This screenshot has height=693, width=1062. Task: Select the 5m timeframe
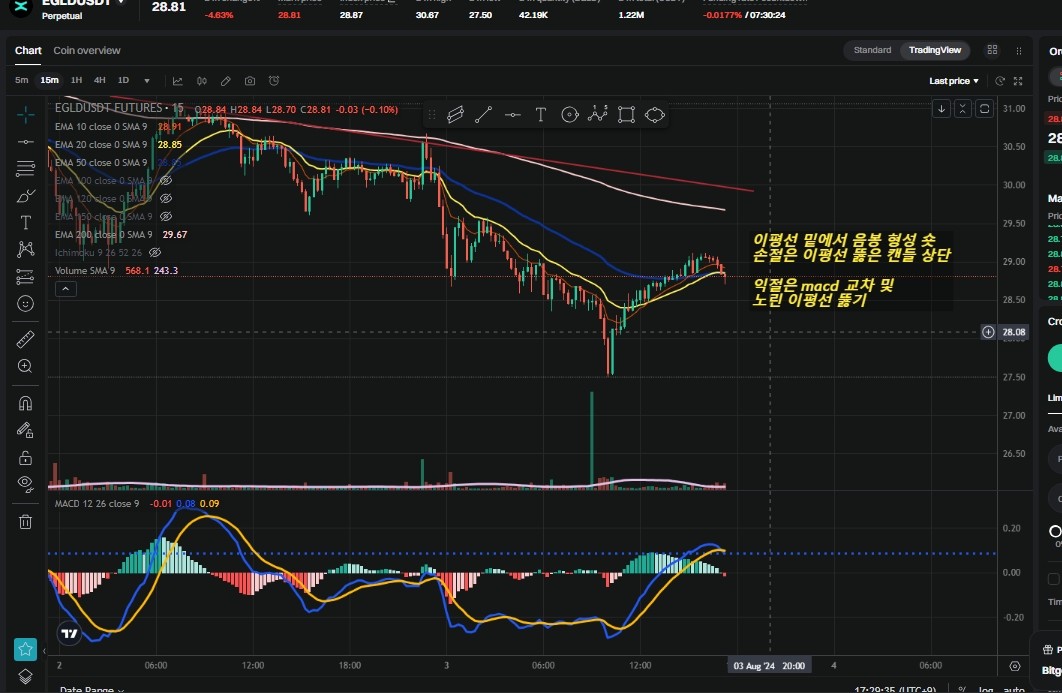(22, 80)
